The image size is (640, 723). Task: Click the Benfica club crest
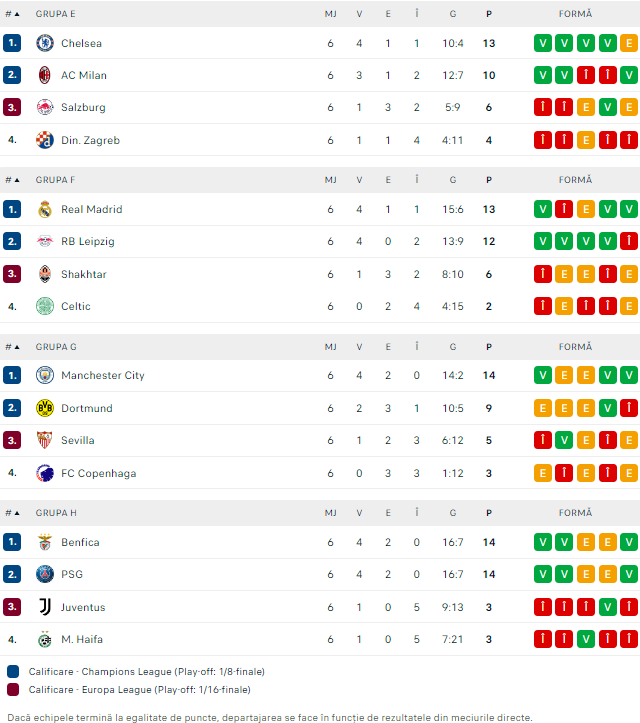45,542
